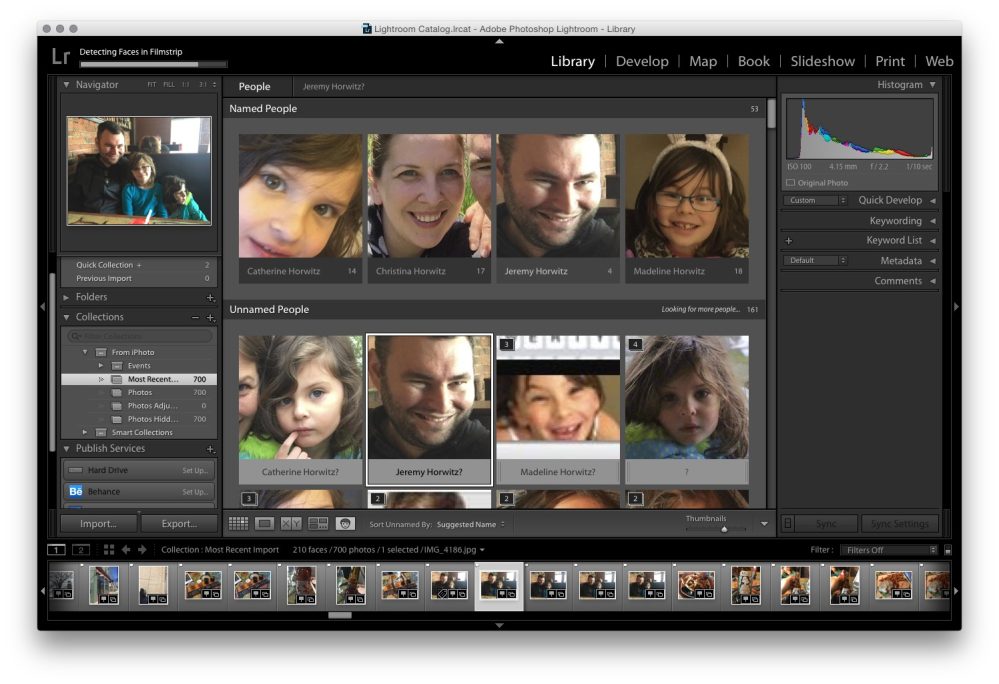999x684 pixels.
Task: Click the Export button
Action: [178, 523]
